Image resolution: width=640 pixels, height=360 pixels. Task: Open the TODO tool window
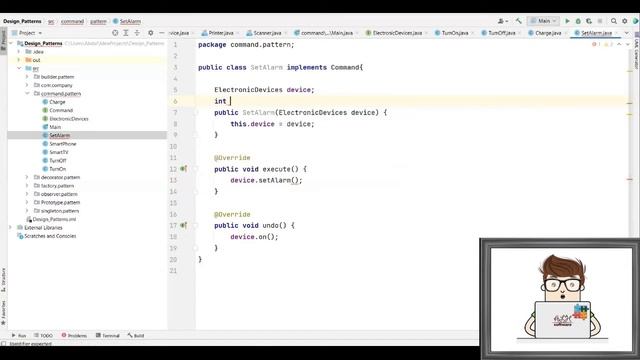coord(43,336)
